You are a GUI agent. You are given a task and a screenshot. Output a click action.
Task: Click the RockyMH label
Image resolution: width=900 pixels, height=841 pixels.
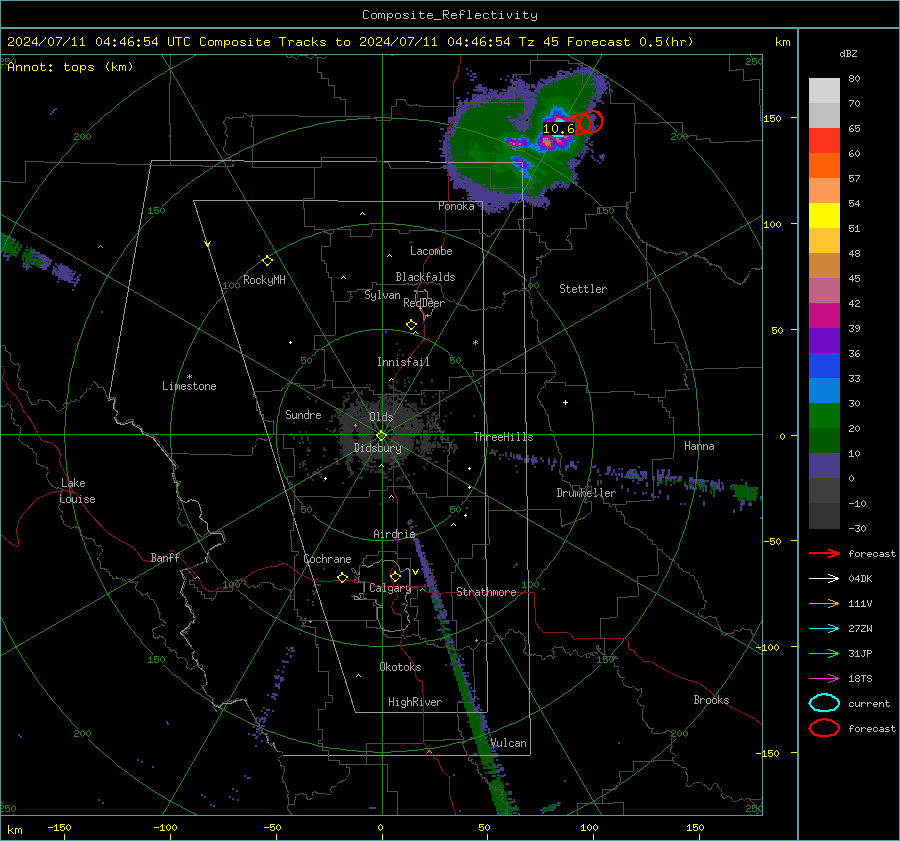(264, 280)
